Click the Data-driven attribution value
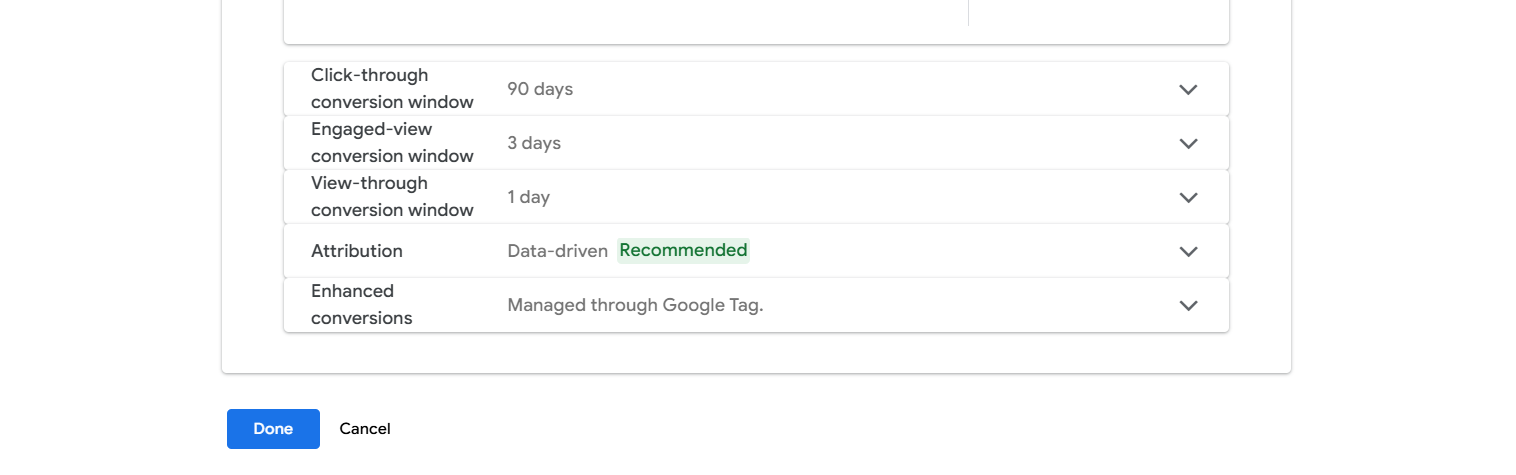This screenshot has width=1516, height=475. (x=558, y=251)
